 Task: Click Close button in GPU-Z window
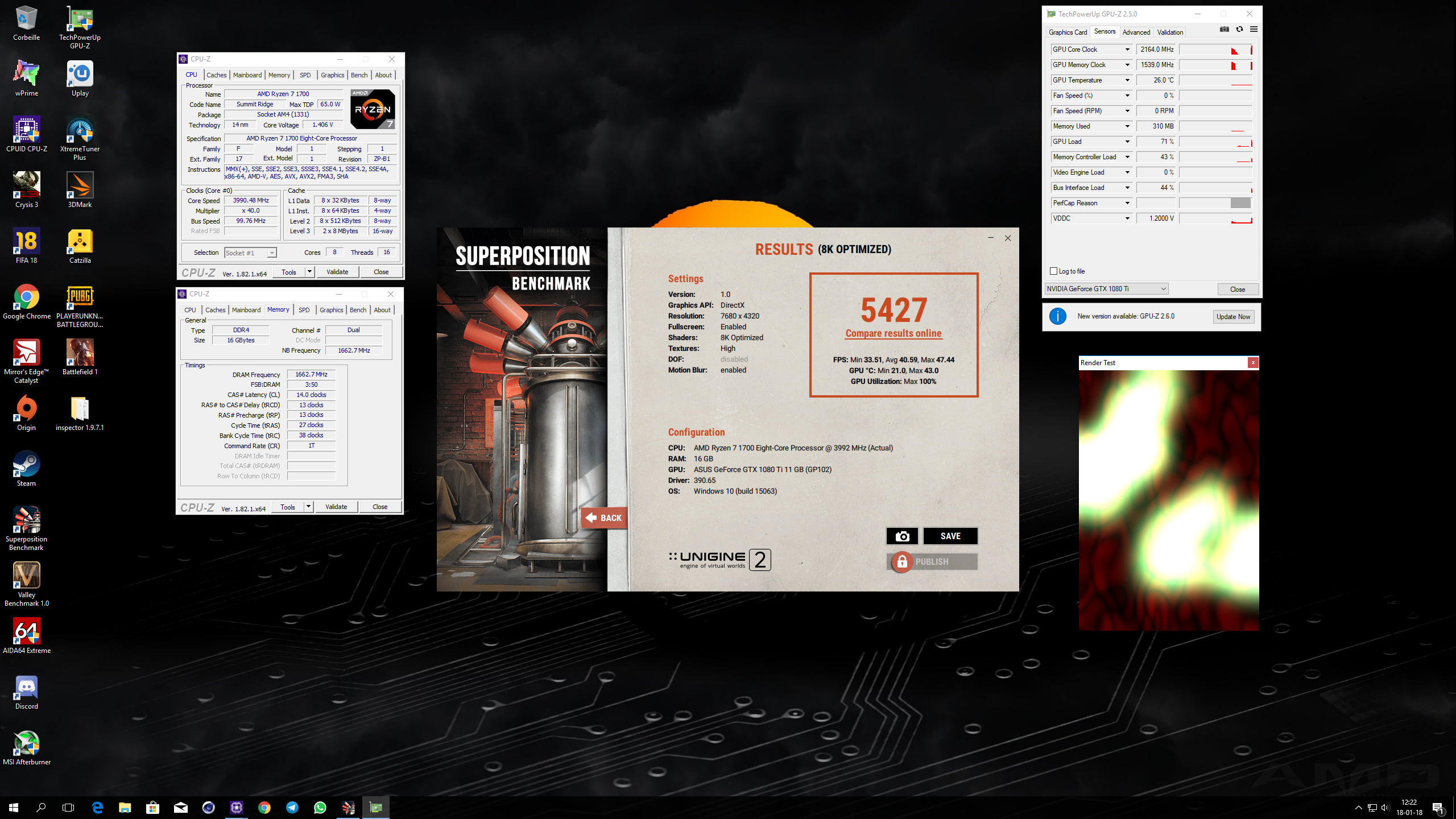[1238, 289]
